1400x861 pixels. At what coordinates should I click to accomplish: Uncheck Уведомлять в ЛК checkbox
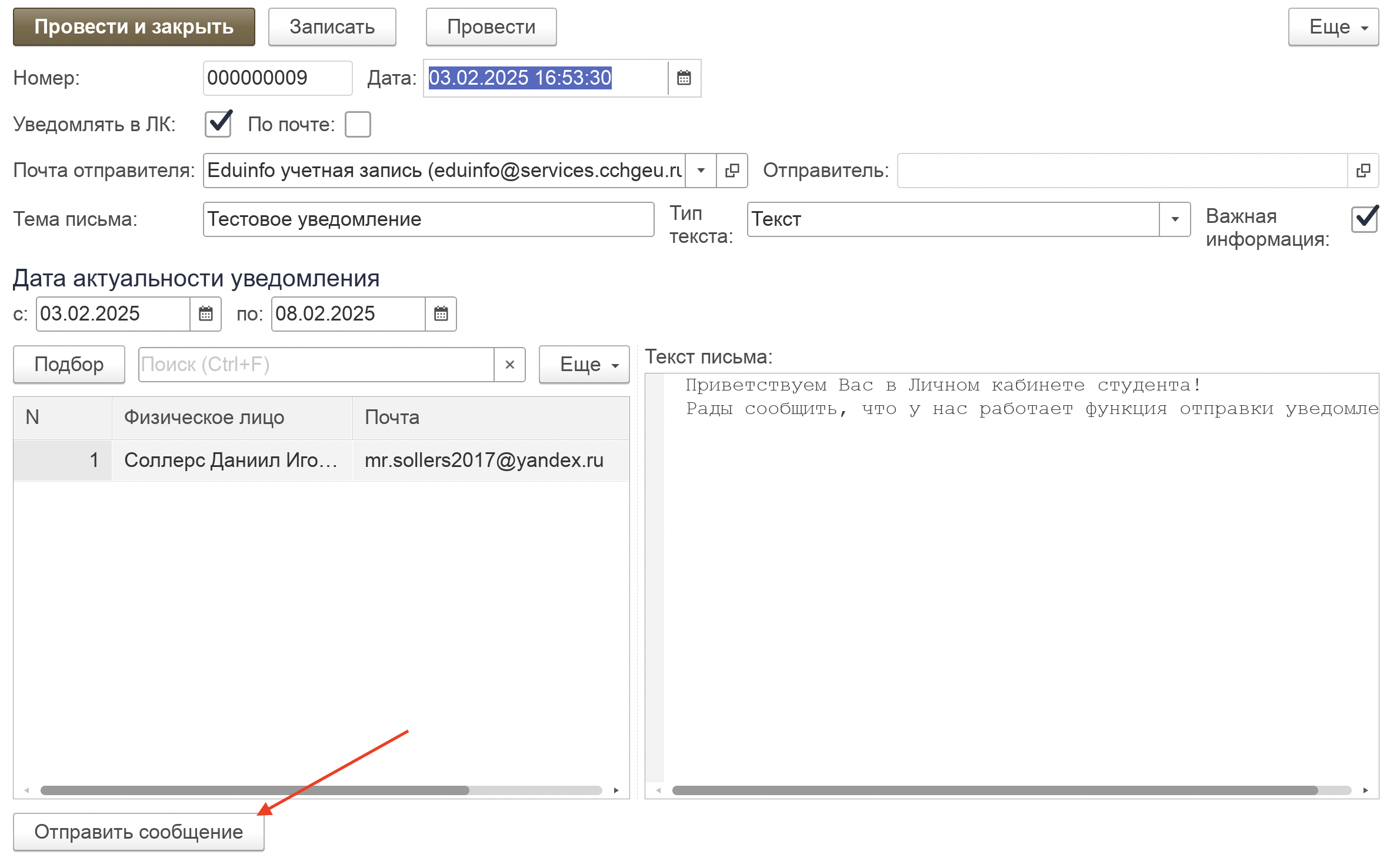218,124
